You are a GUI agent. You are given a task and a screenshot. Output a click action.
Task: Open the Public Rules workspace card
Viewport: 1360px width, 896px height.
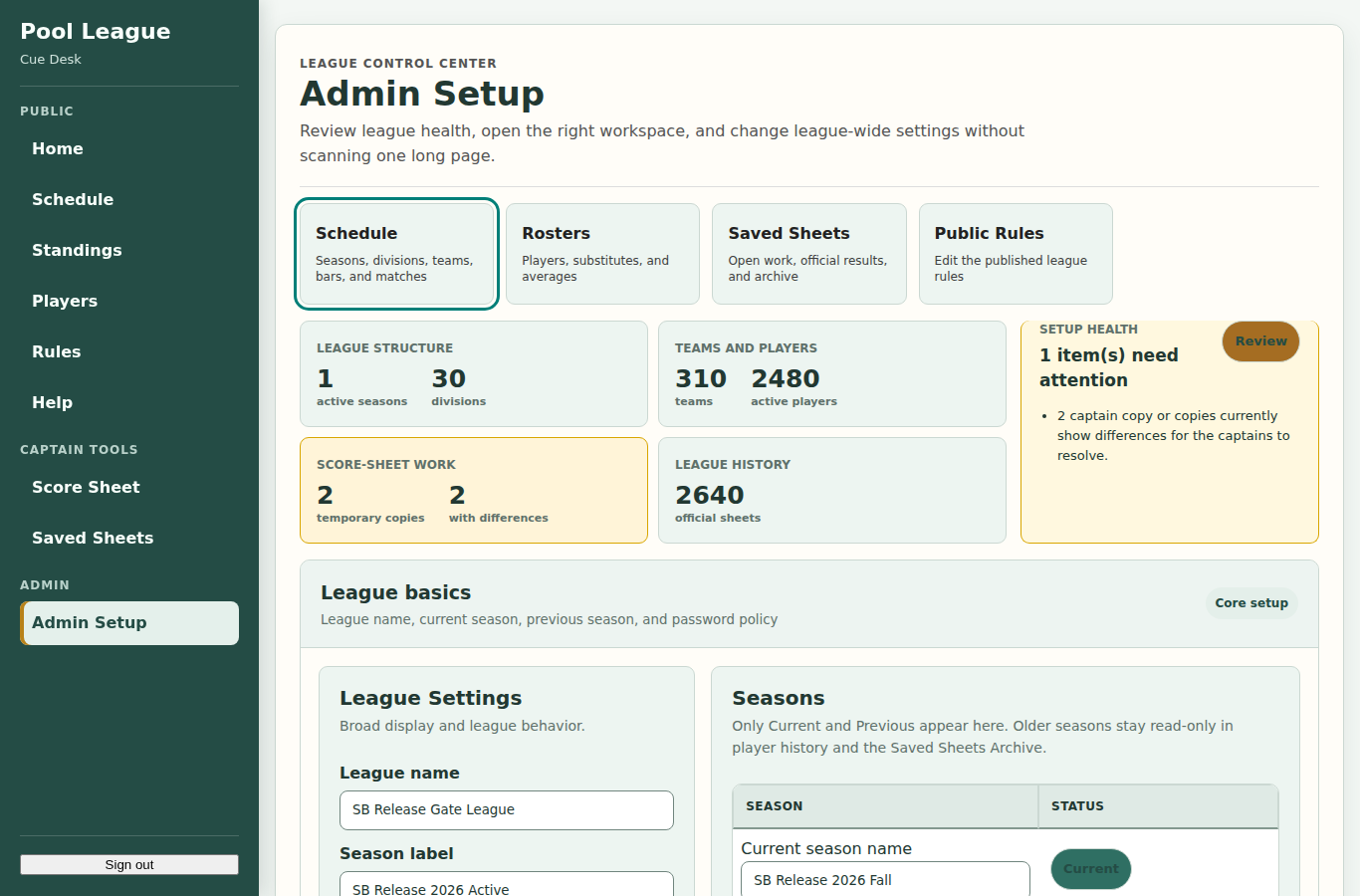click(1016, 254)
